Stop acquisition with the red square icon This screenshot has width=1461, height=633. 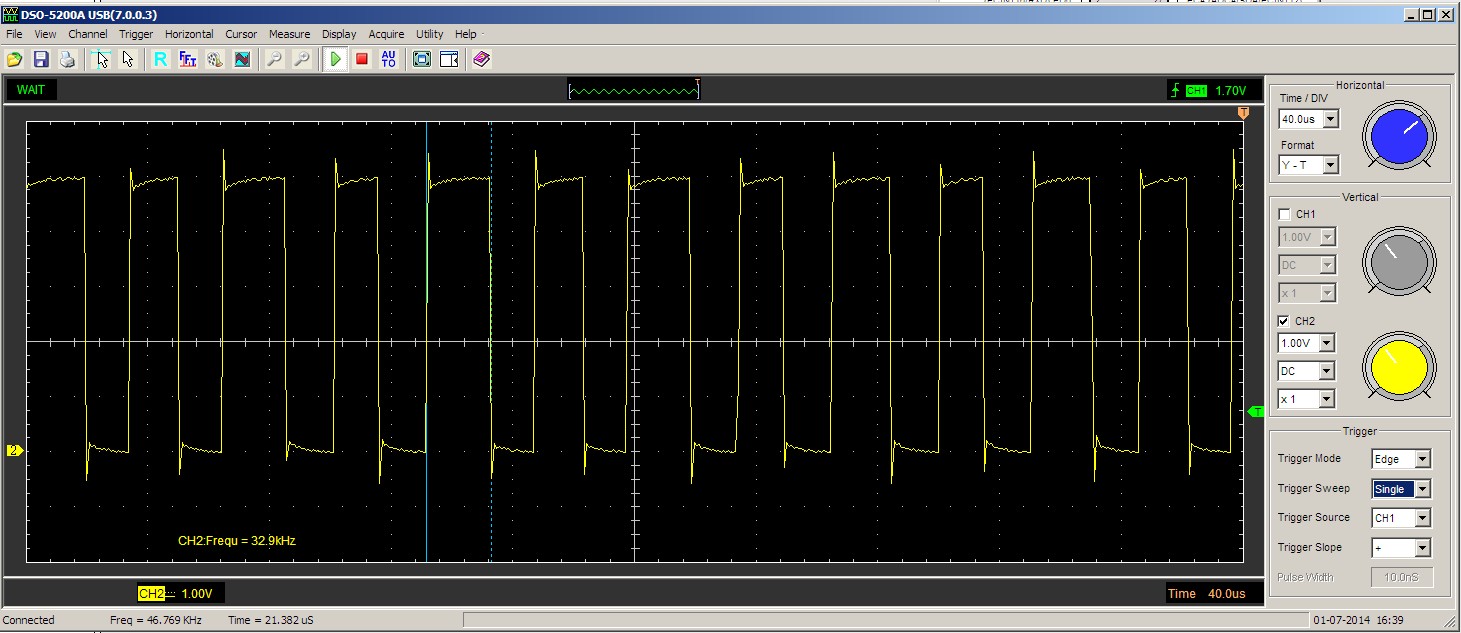tap(361, 59)
